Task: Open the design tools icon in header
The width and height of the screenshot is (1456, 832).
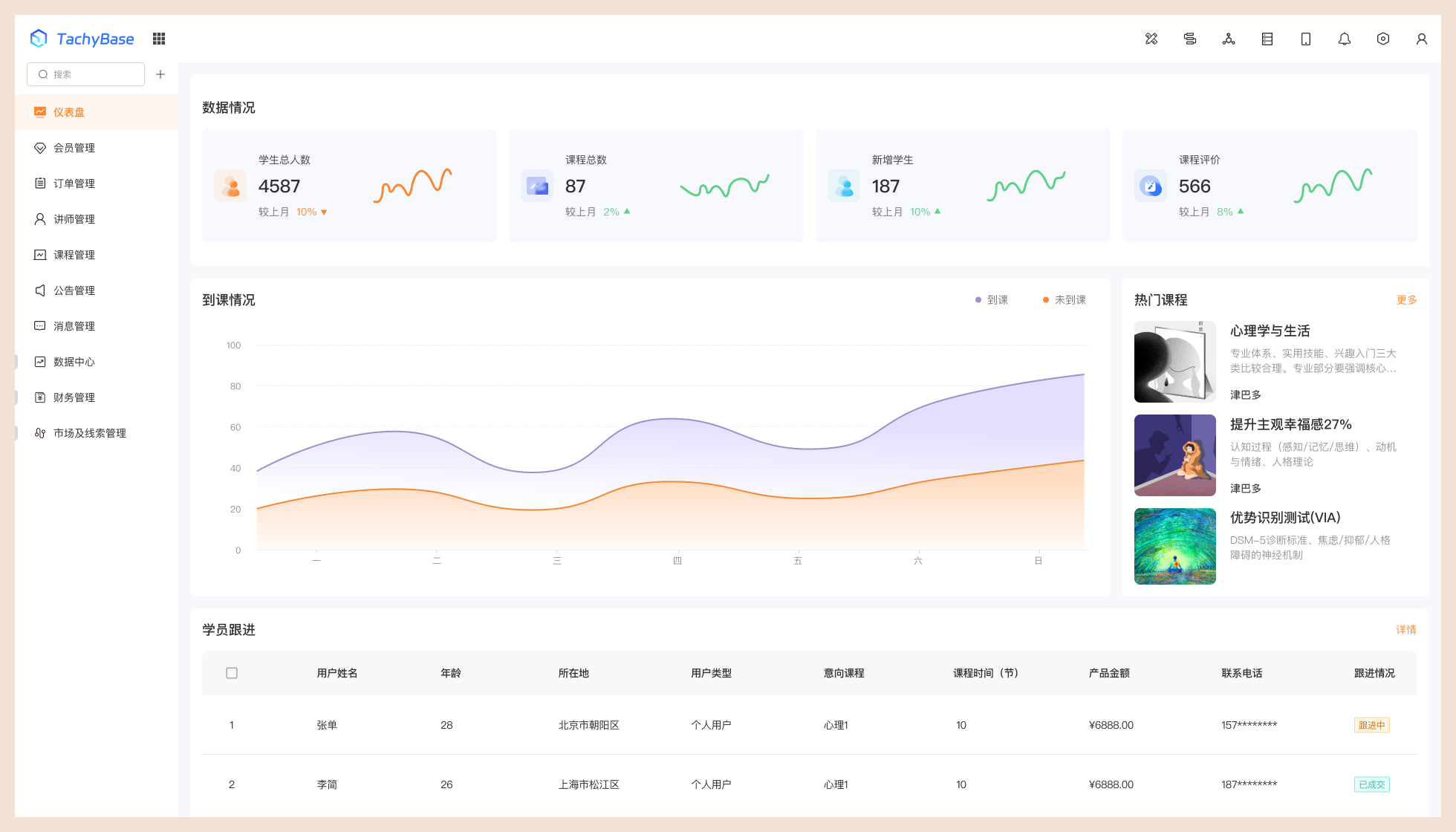Action: pos(1151,39)
